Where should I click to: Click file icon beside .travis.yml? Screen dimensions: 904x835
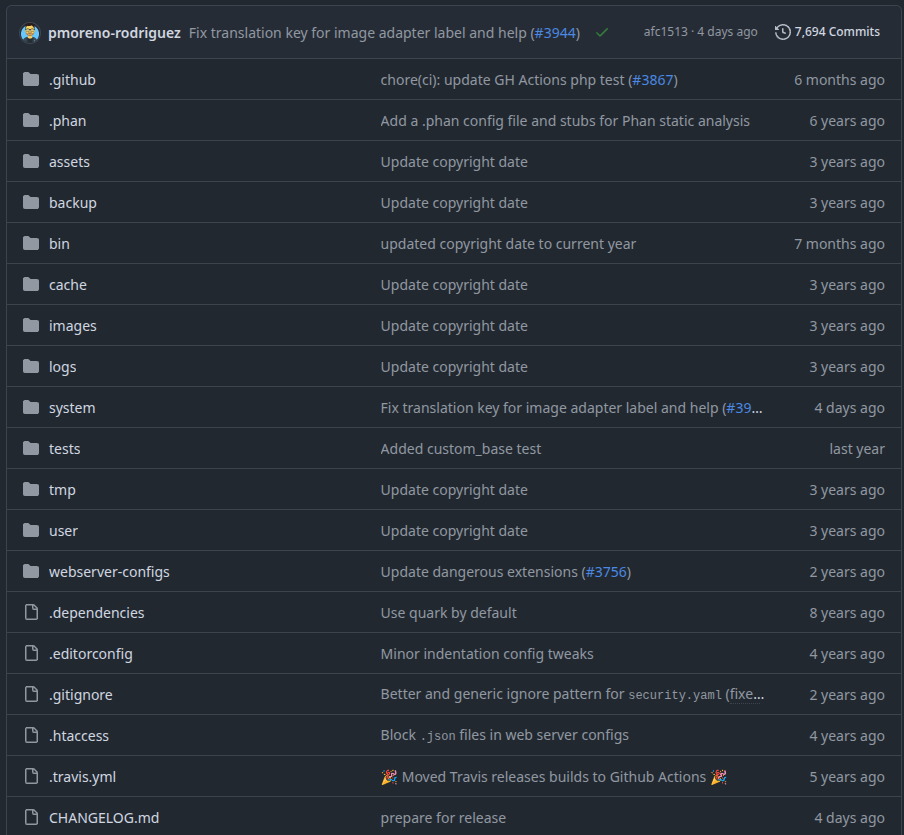[31, 777]
